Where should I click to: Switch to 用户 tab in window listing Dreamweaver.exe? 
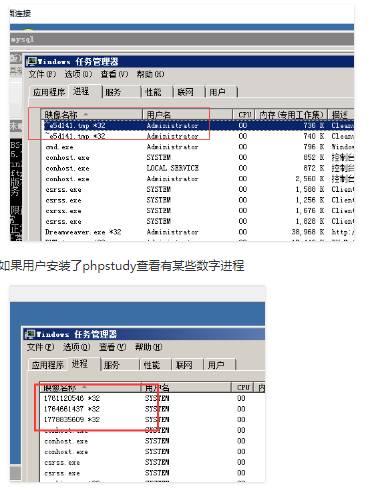pyautogui.click(x=221, y=92)
